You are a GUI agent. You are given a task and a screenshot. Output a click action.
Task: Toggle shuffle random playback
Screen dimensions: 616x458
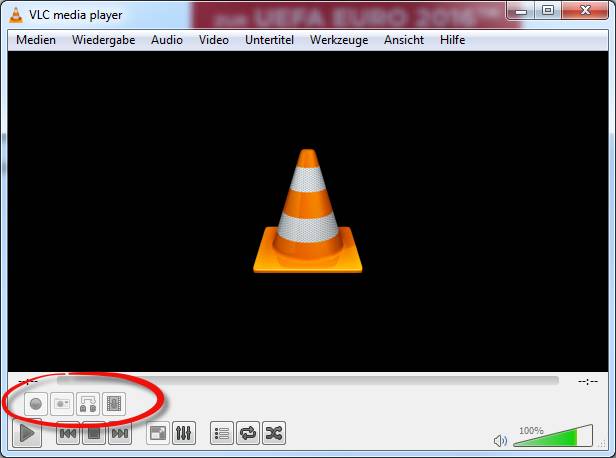click(x=273, y=433)
